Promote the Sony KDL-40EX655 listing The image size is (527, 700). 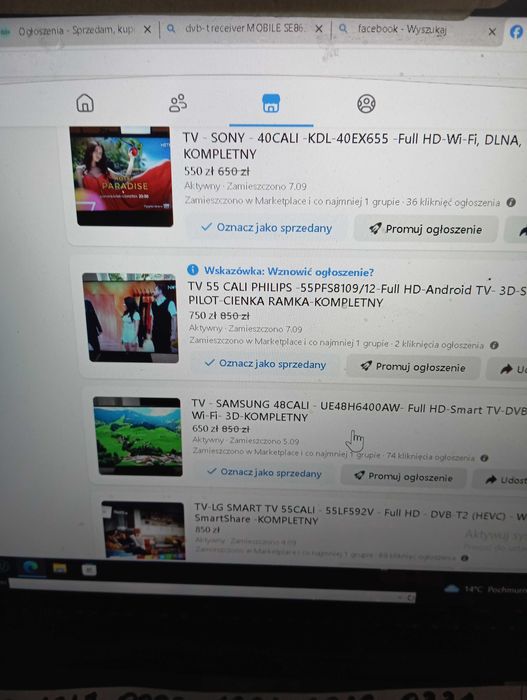[426, 229]
